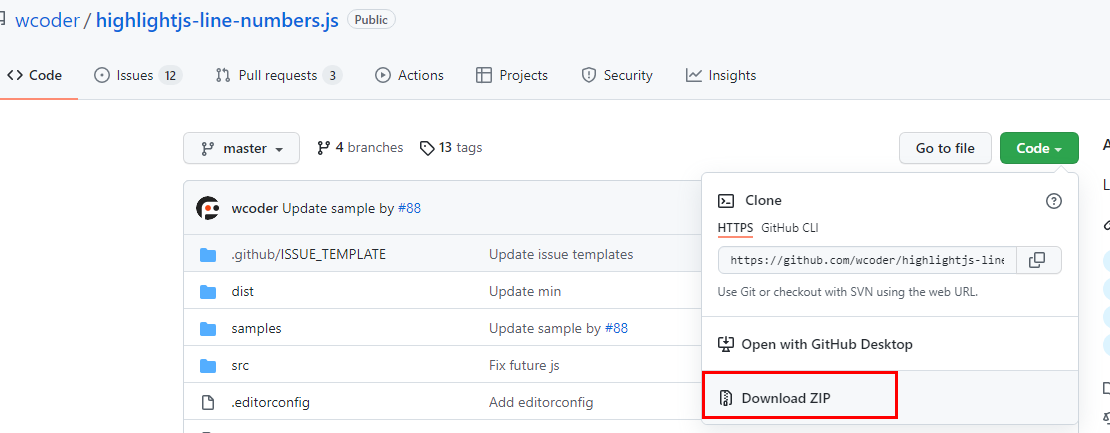Open the 'Update issue templates' commit message
Viewport: 1110px width, 433px height.
561,254
